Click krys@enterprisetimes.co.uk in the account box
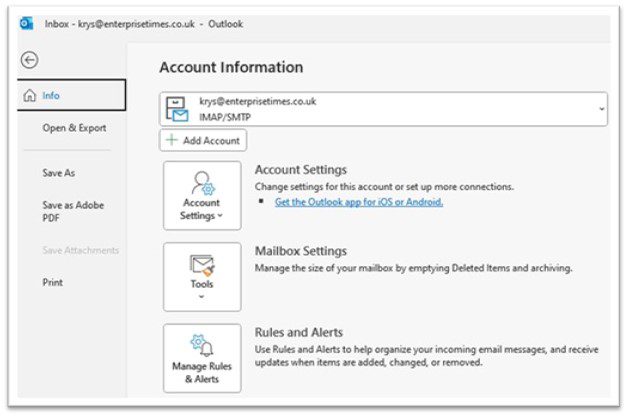This screenshot has height=417, width=628. [258, 101]
